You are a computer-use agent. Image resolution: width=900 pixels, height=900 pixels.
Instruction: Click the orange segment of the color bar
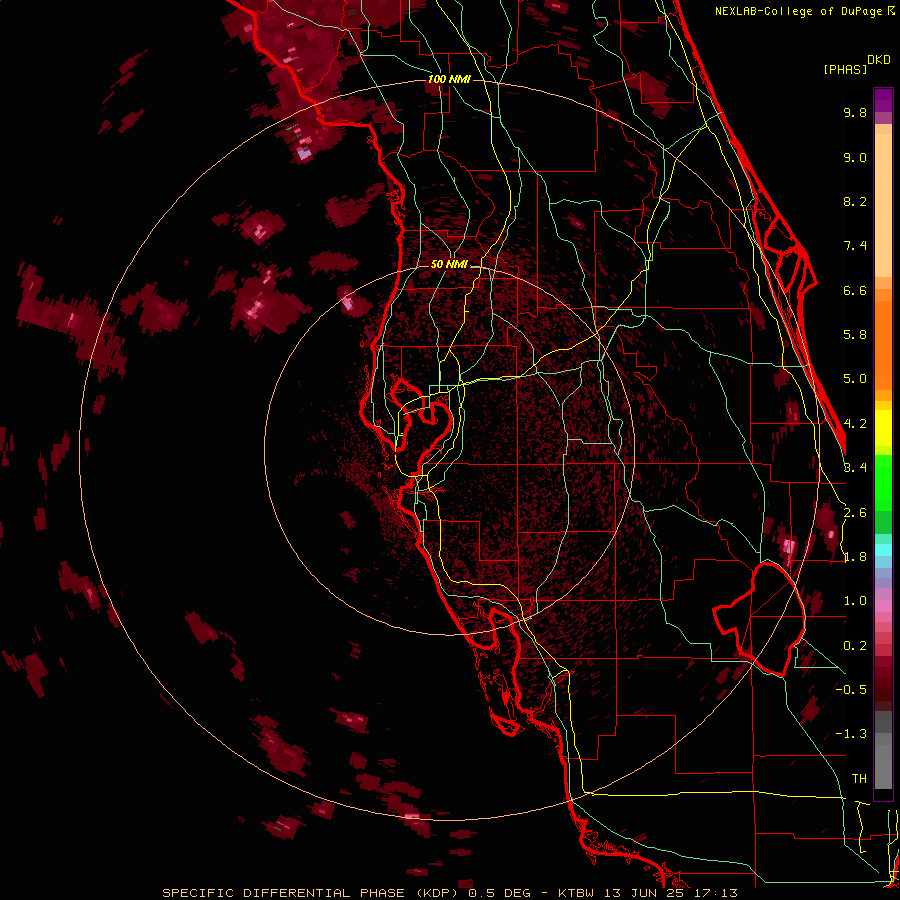[x=883, y=345]
